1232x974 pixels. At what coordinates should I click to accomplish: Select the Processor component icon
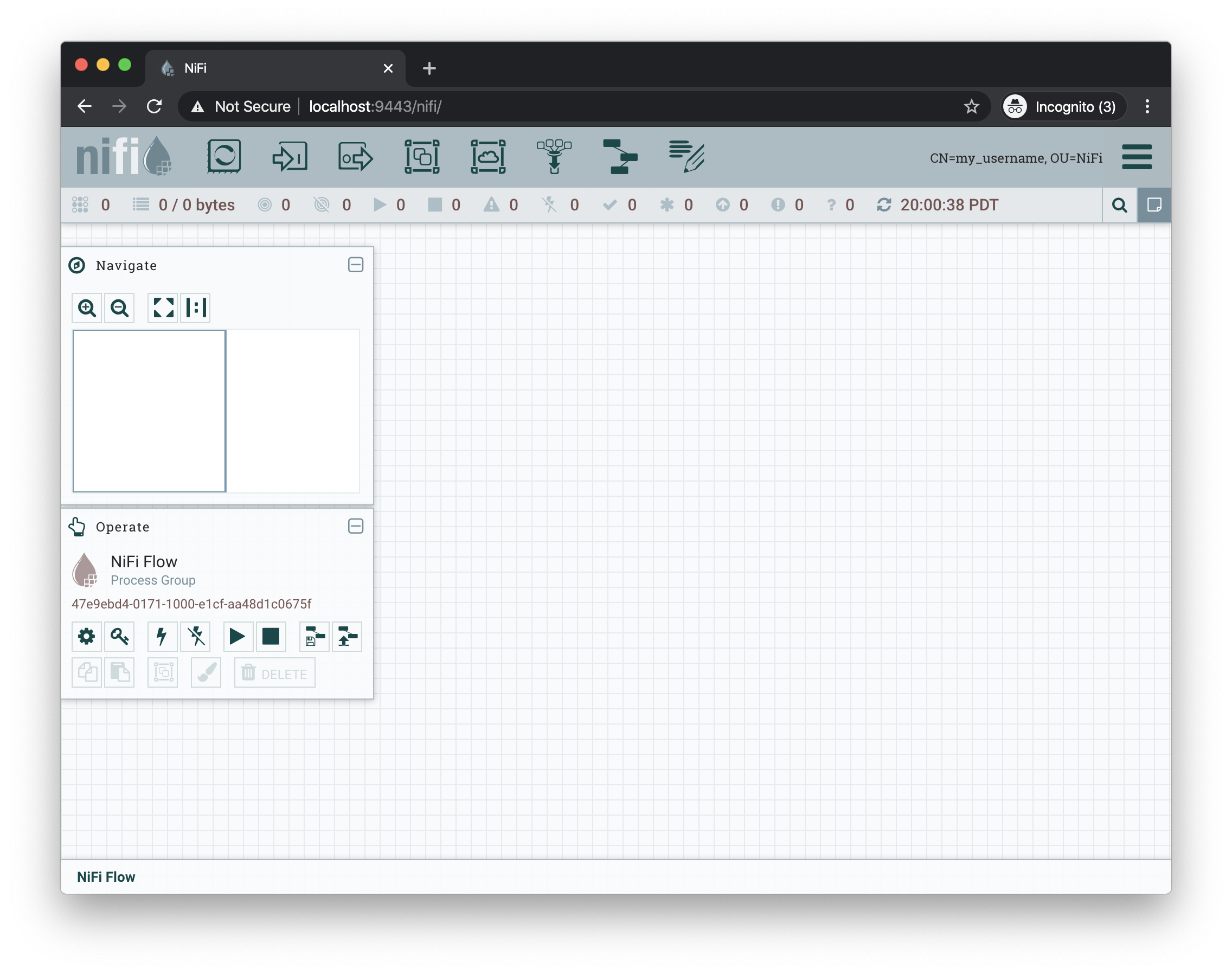coord(223,156)
